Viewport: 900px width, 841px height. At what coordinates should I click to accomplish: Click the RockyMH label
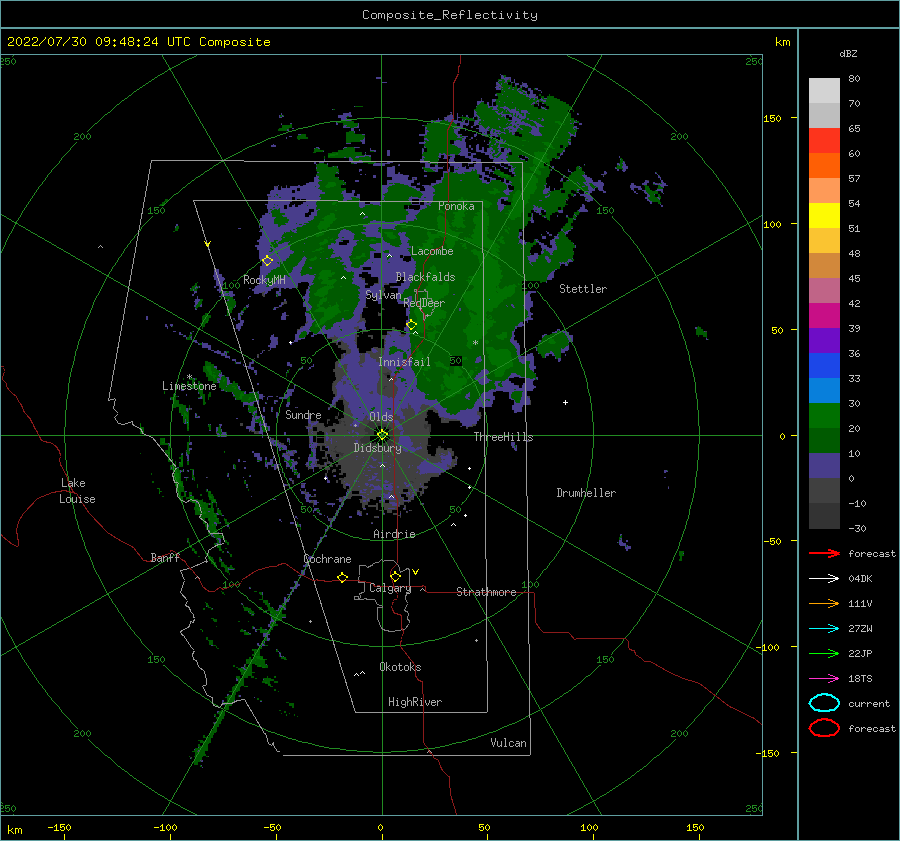tap(264, 280)
